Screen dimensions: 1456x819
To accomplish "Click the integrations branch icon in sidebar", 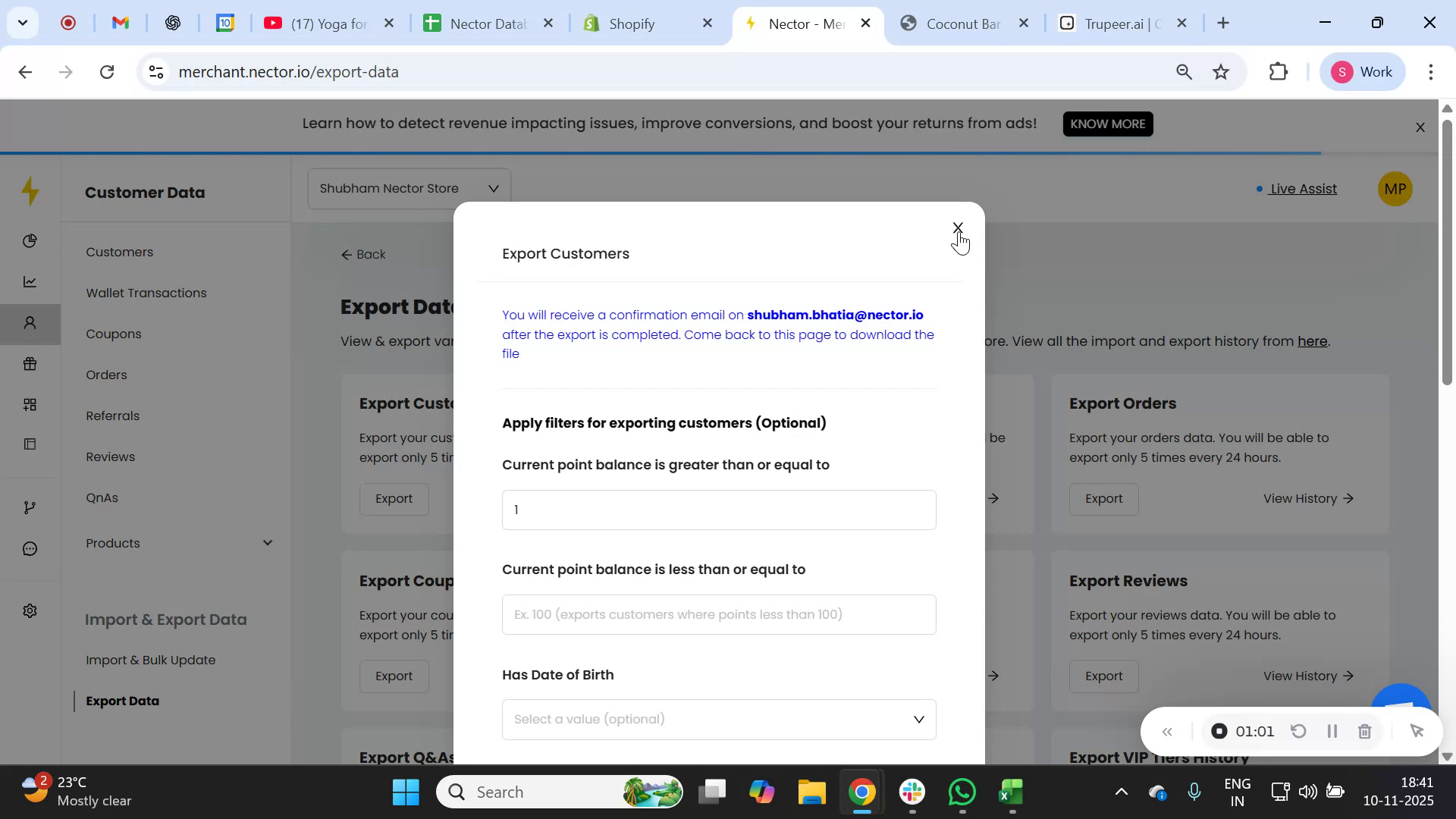I will (30, 507).
